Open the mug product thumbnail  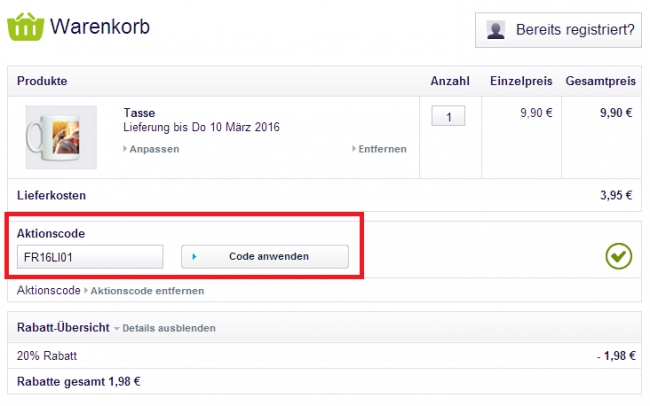(61, 137)
